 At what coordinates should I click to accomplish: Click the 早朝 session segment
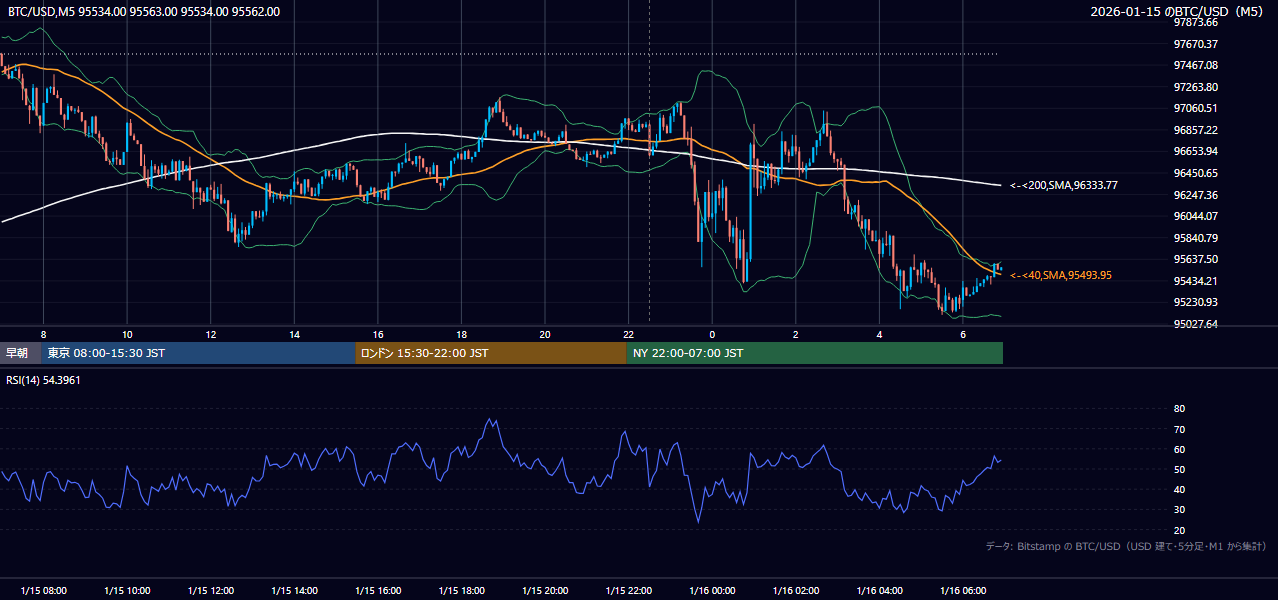click(20, 353)
